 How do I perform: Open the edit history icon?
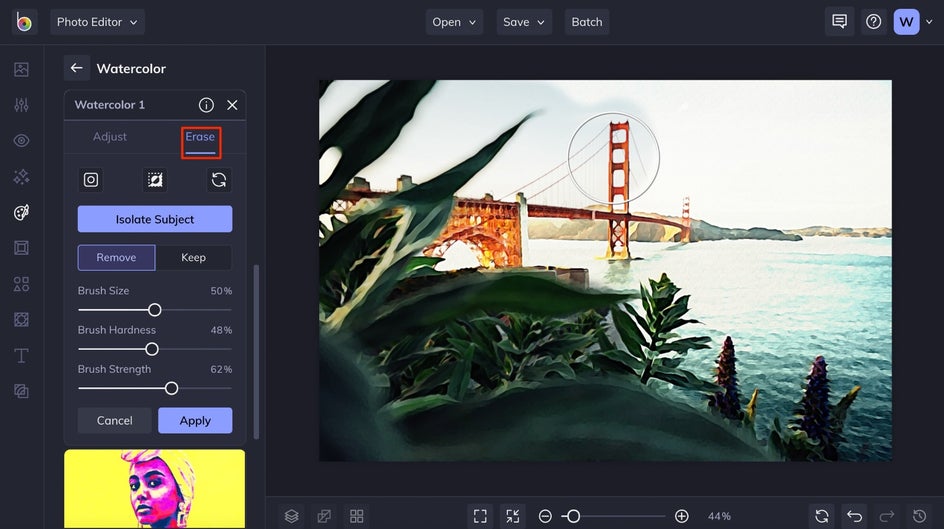click(919, 516)
